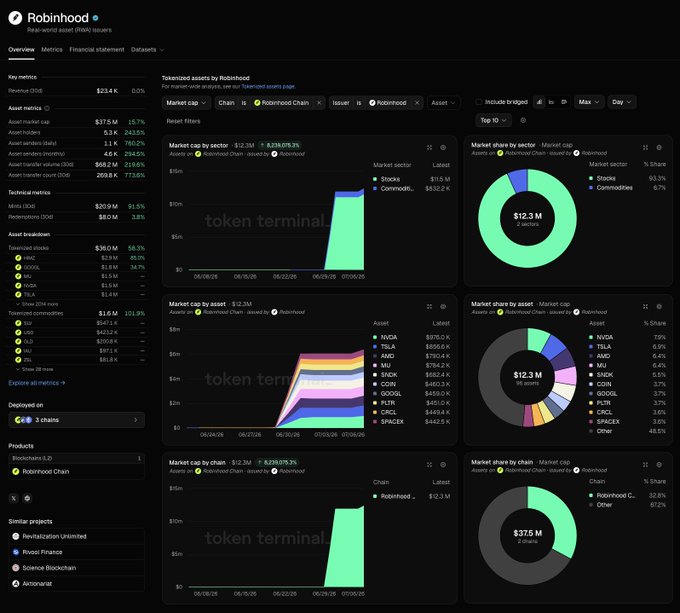The width and height of the screenshot is (680, 613).
Task: Open the Asset filter dropdown
Action: pyautogui.click(x=443, y=103)
